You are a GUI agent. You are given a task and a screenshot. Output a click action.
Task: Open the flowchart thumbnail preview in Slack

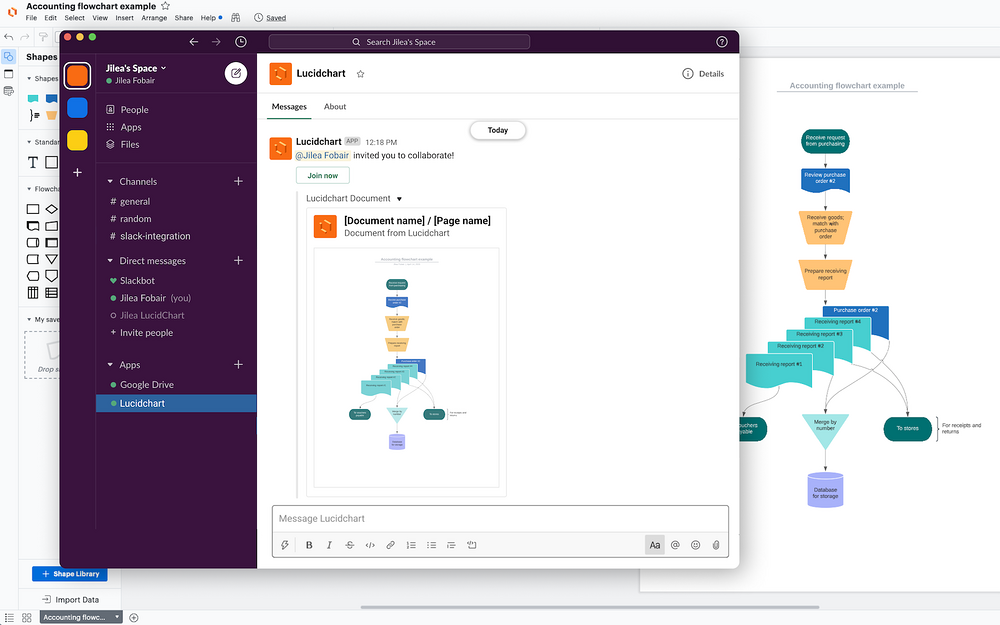click(x=407, y=368)
